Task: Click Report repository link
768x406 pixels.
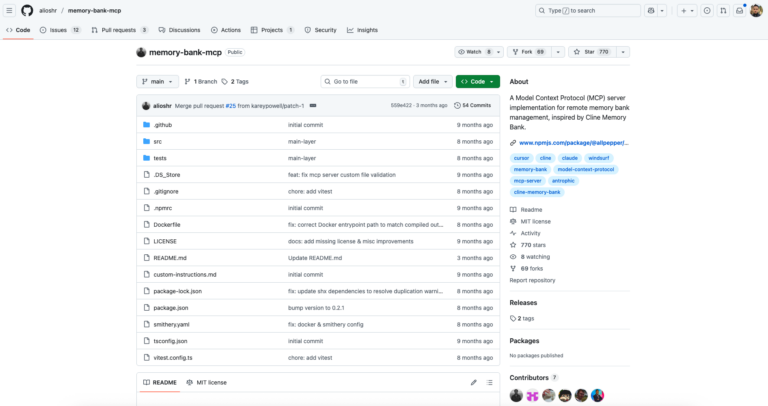Action: point(532,281)
